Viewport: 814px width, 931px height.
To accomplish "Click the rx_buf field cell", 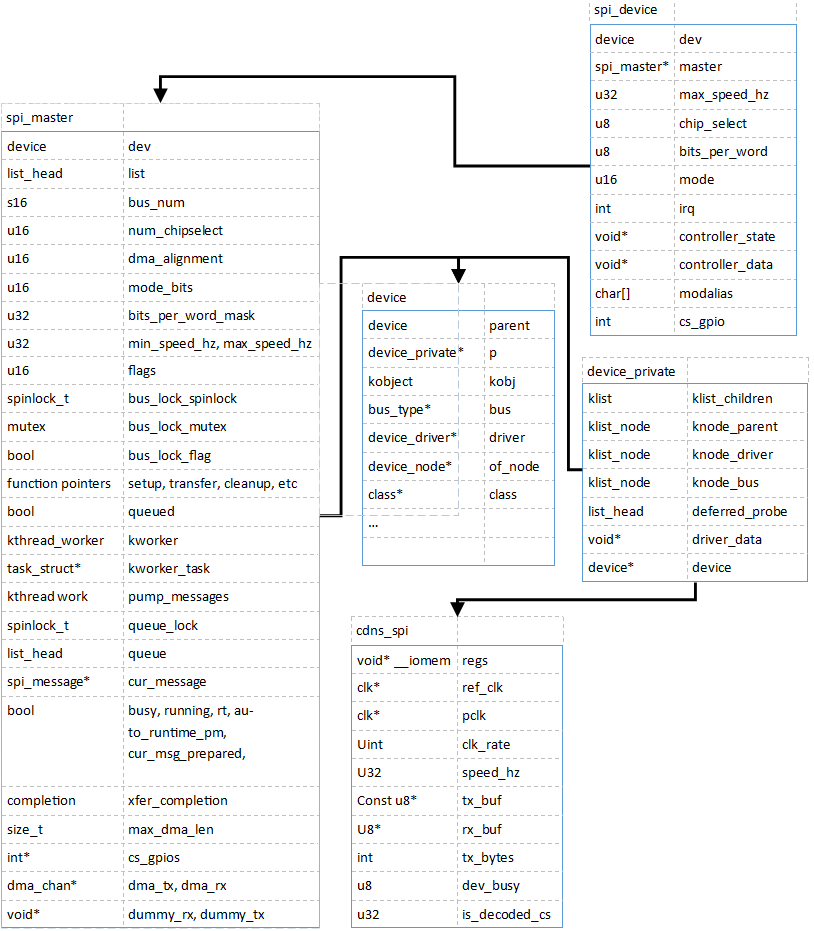I will pos(482,829).
